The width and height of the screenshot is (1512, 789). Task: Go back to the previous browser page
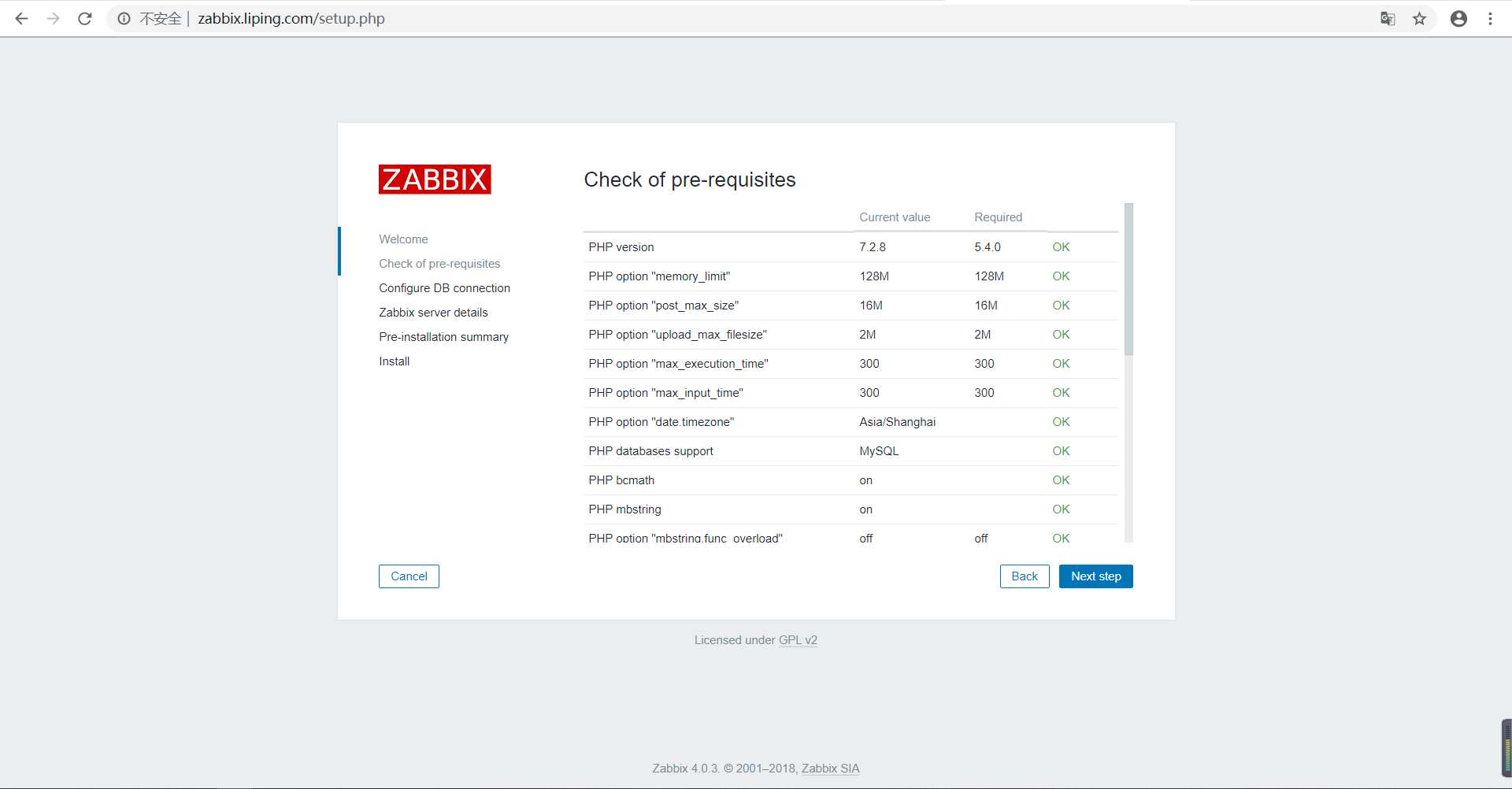(x=21, y=18)
